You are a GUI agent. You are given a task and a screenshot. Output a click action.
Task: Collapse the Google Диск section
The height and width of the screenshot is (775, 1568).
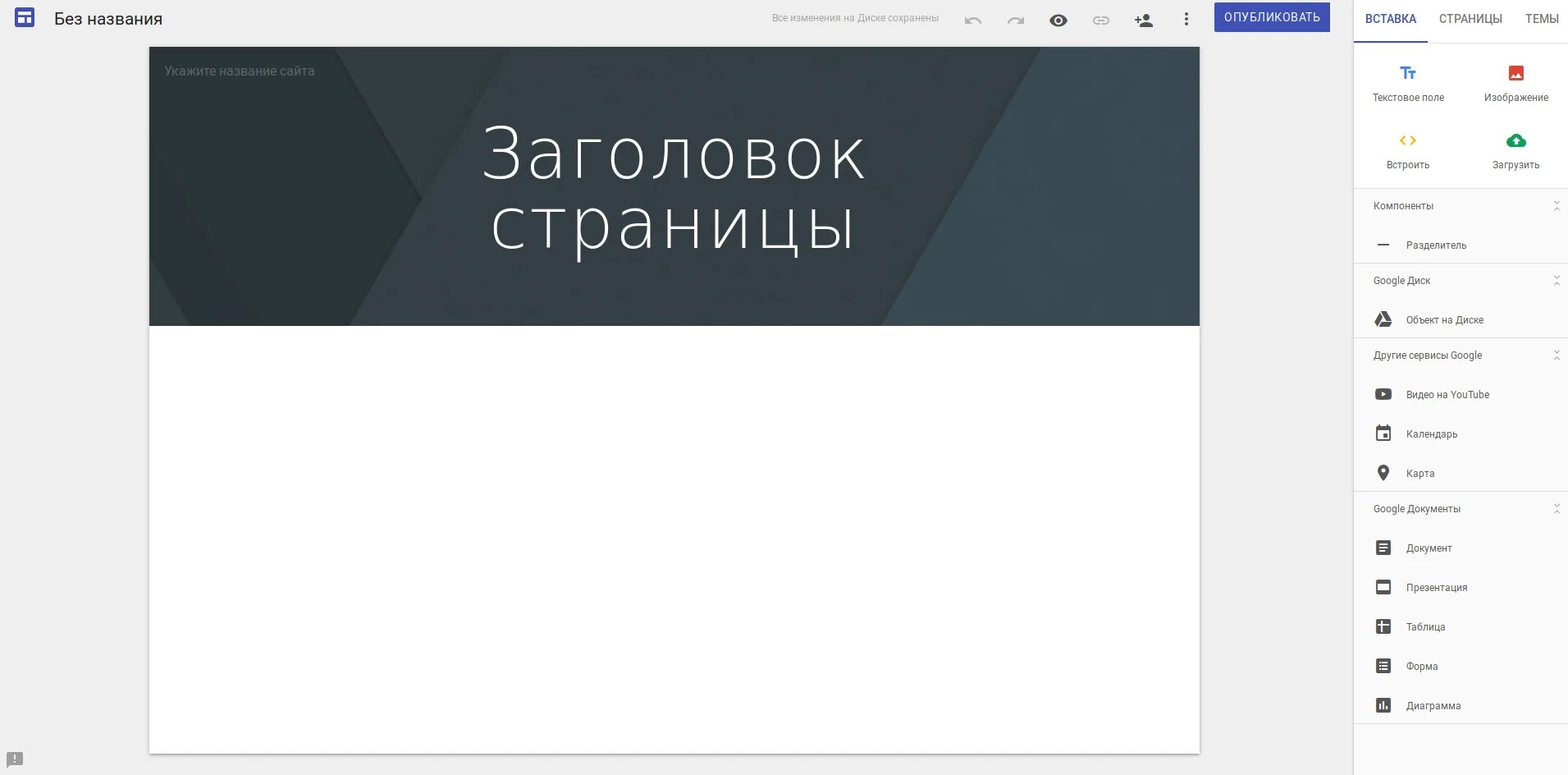click(1557, 281)
